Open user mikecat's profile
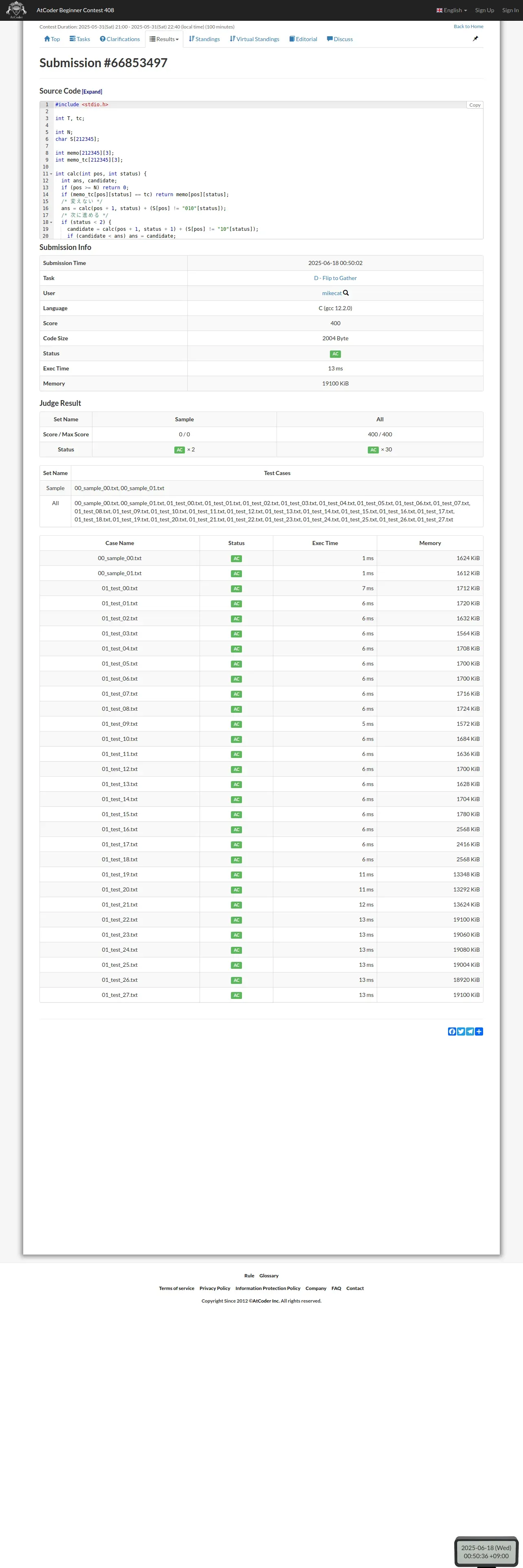Image resolution: width=523 pixels, height=1568 pixels. click(x=332, y=293)
